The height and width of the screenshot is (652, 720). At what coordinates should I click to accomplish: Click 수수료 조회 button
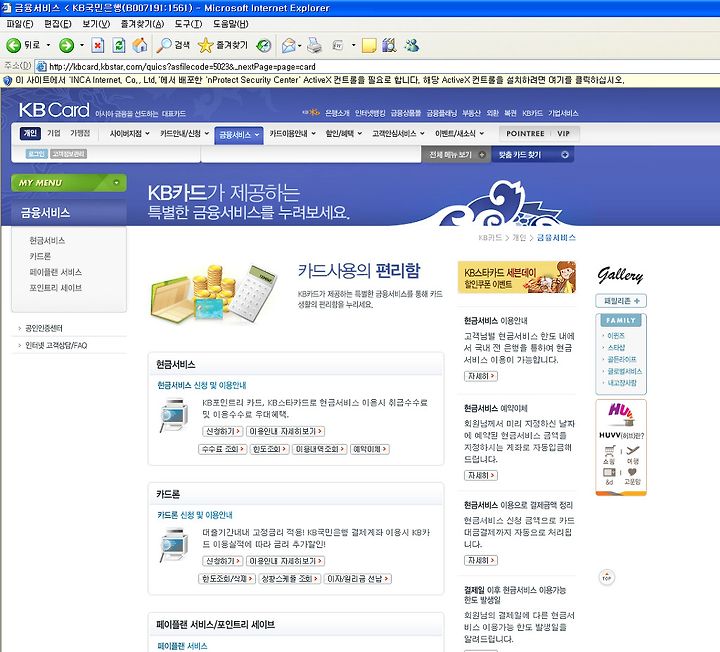pyautogui.click(x=223, y=449)
